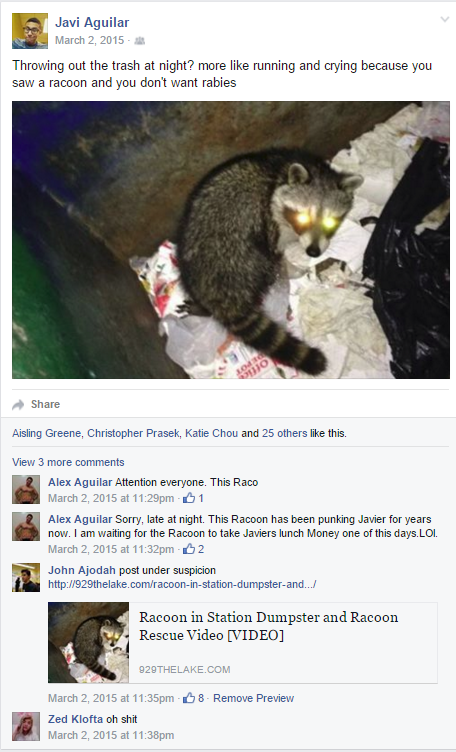The width and height of the screenshot is (456, 752).
Task: Click the Racoon in Station Dumpster headline
Action: point(269,626)
